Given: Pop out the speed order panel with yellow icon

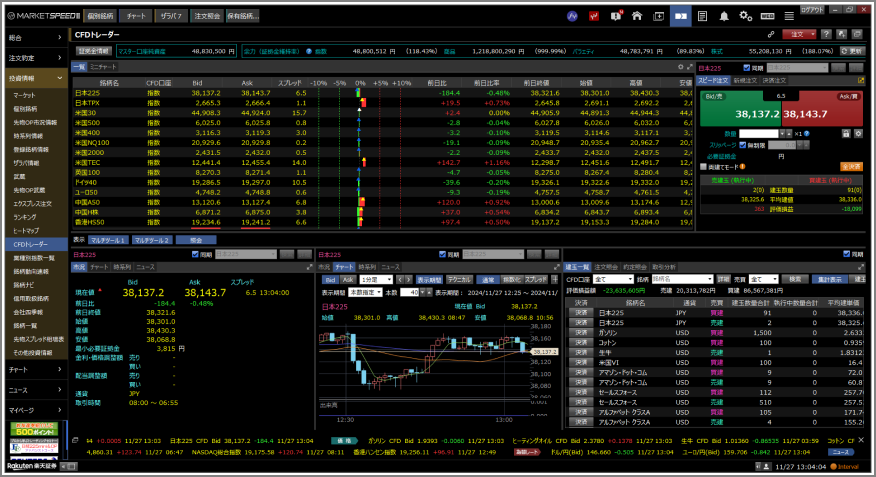Looking at the screenshot, I should pos(861,80).
